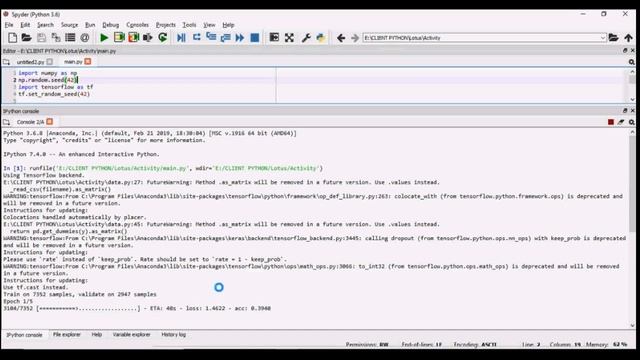Select the Console 2/A tab
Viewport: 640px width, 360px height.
click(x=30, y=122)
